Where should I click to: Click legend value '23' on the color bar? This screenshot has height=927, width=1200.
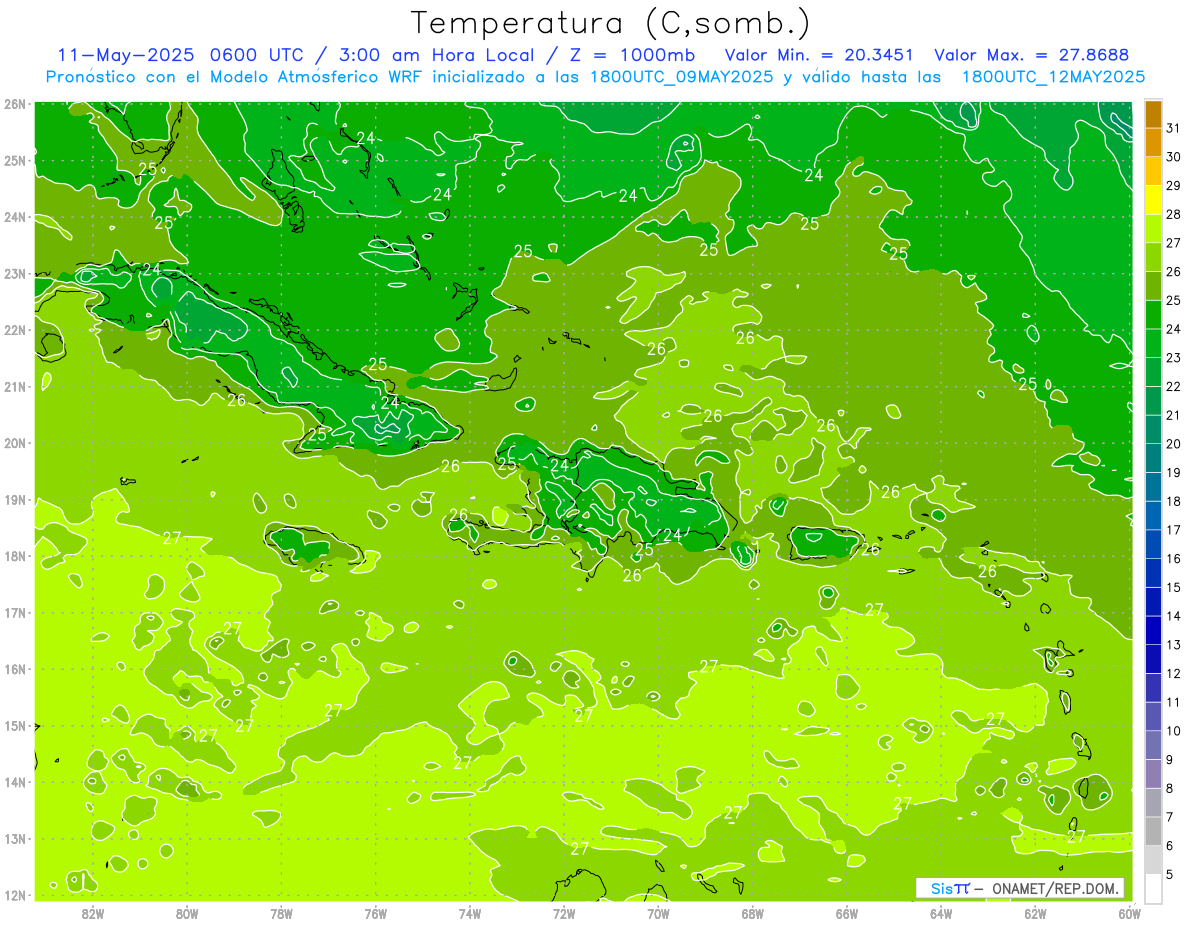click(1173, 358)
